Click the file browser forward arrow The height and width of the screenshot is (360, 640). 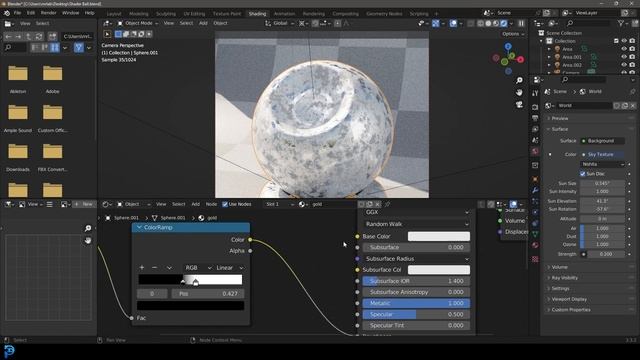[18, 37]
